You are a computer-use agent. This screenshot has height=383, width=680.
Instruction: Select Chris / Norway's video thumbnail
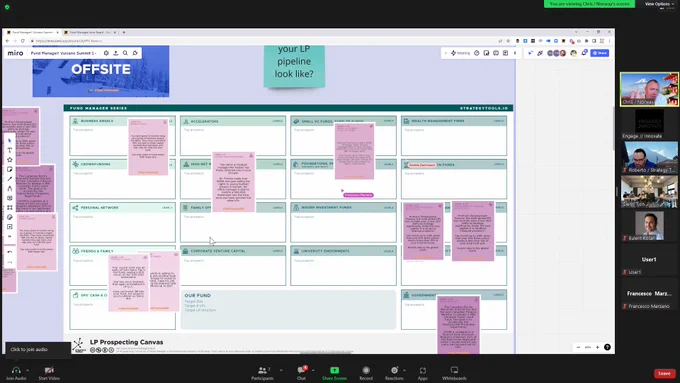coord(649,89)
